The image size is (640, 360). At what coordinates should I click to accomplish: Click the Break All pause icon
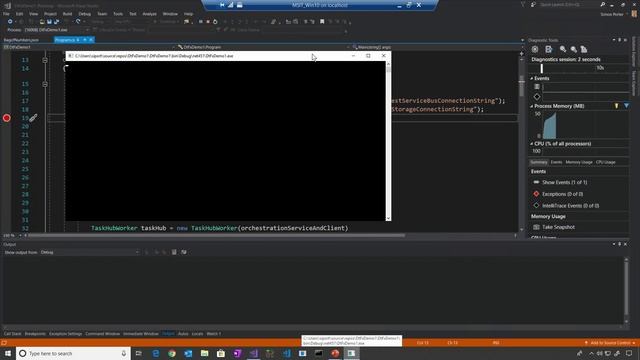200,22
